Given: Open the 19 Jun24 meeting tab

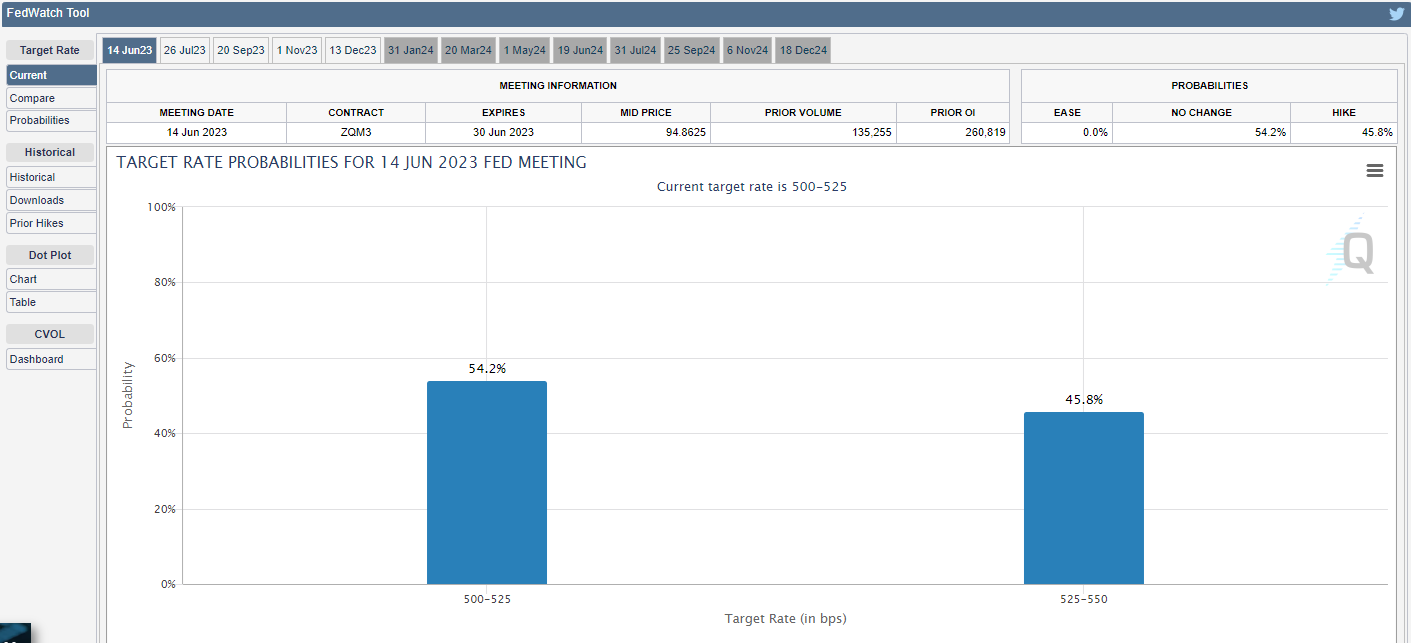Looking at the screenshot, I should 581,50.
